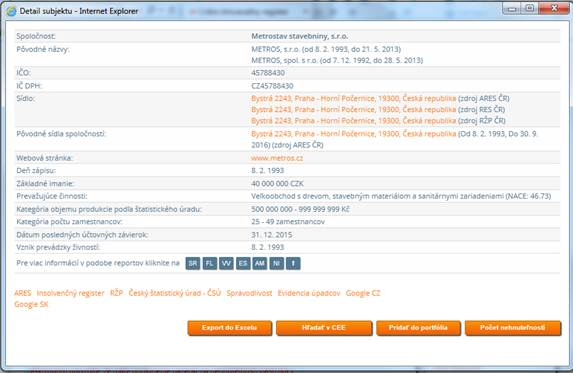The width and height of the screenshot is (573, 373).
Task: Open the www.metros.cz website link
Action: 277,158
